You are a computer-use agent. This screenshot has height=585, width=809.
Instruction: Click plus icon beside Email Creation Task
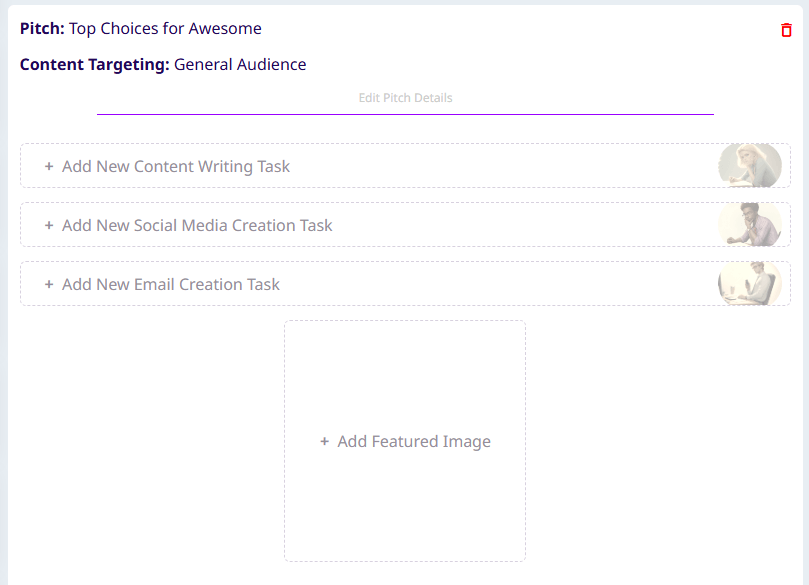coord(49,284)
